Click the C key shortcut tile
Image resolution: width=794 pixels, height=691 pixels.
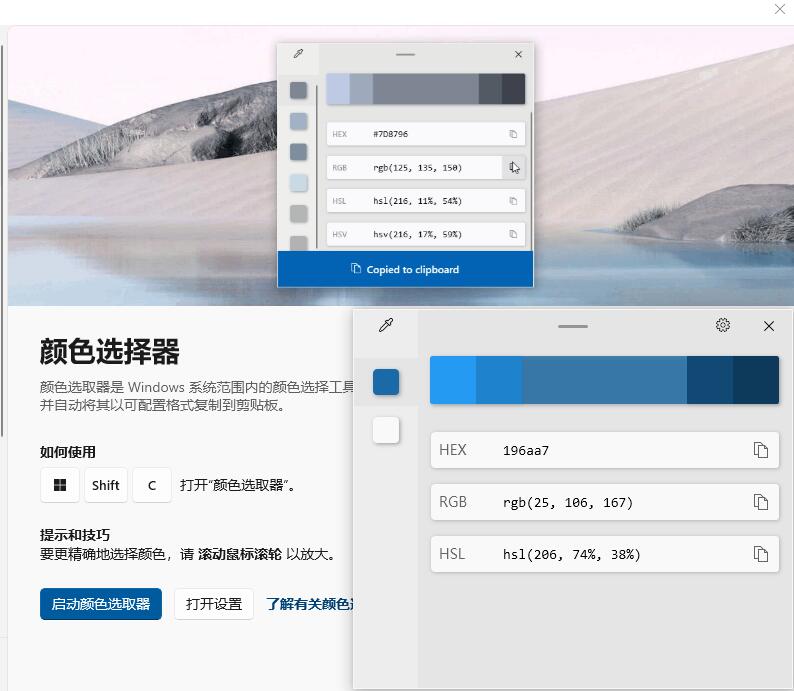(152, 485)
